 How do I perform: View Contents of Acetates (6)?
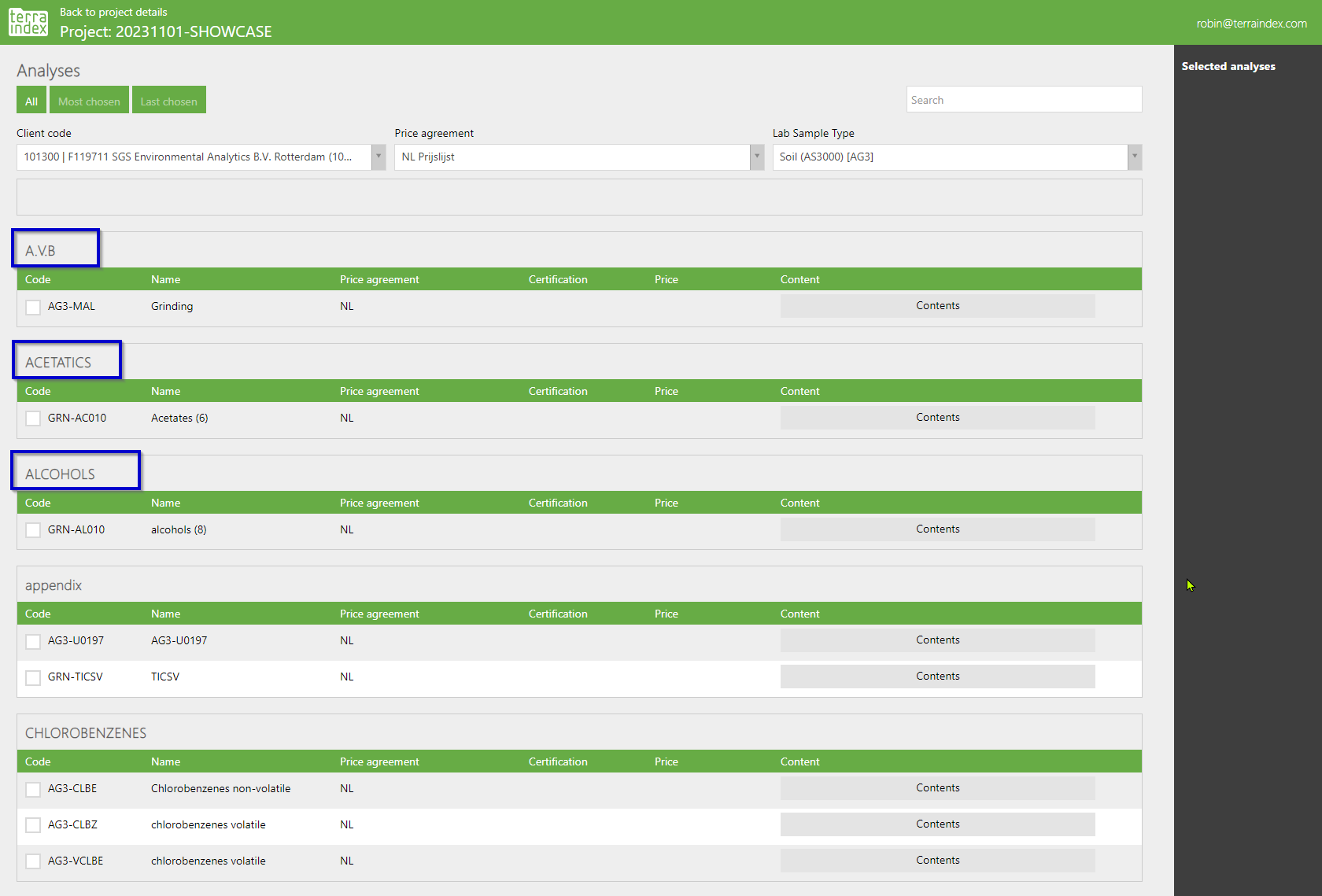pos(937,418)
